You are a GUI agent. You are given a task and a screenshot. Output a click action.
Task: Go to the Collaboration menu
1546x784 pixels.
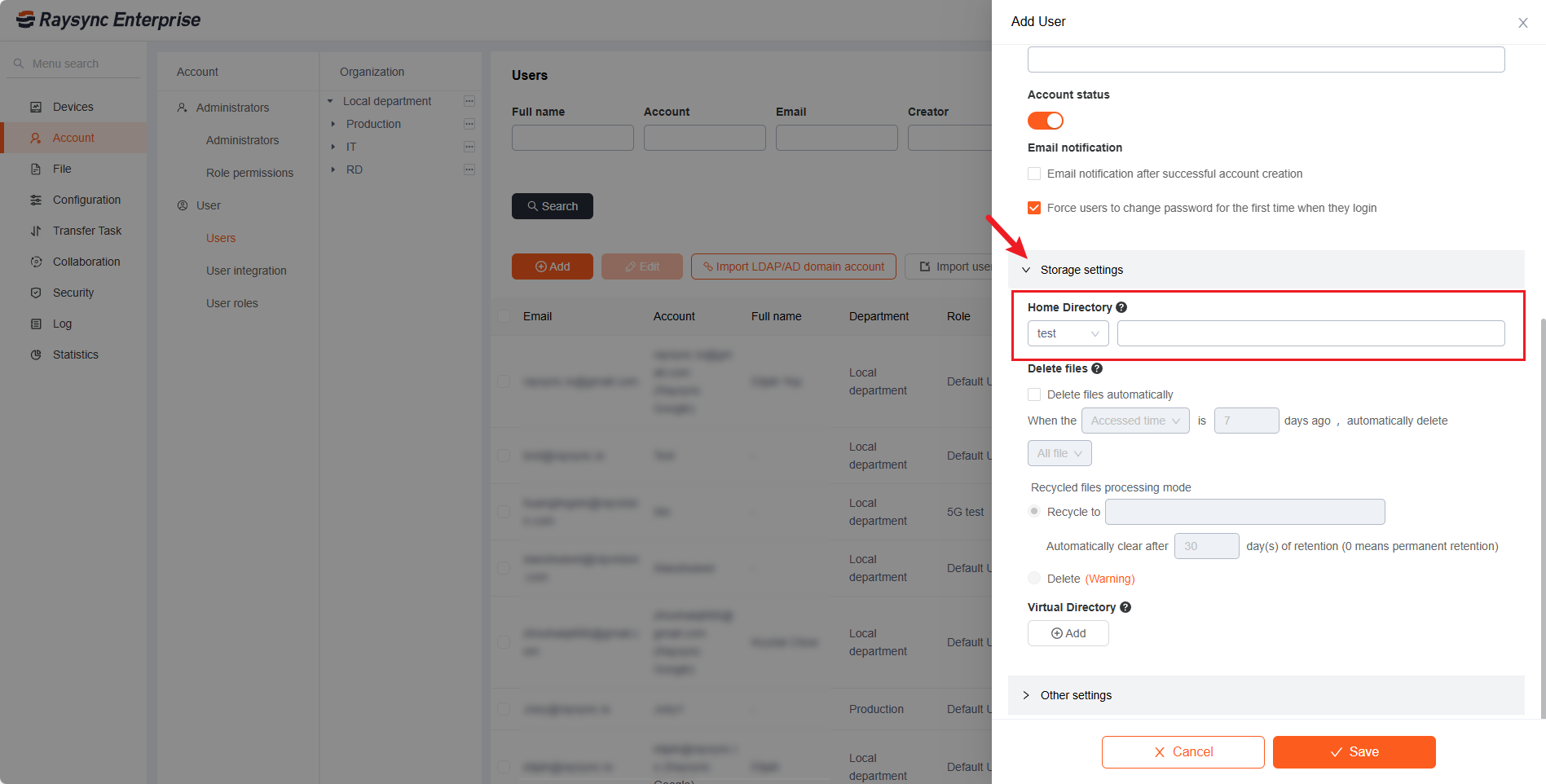point(86,262)
